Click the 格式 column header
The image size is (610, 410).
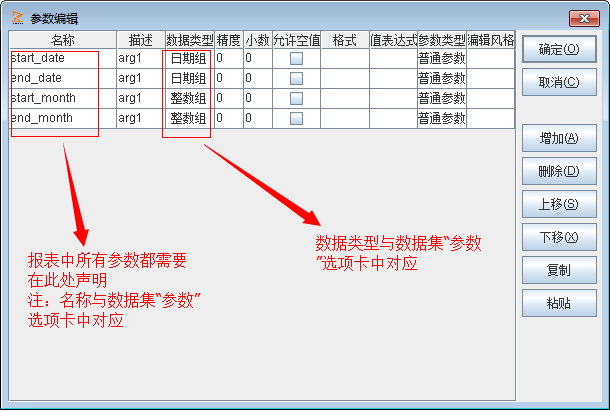tap(345, 40)
